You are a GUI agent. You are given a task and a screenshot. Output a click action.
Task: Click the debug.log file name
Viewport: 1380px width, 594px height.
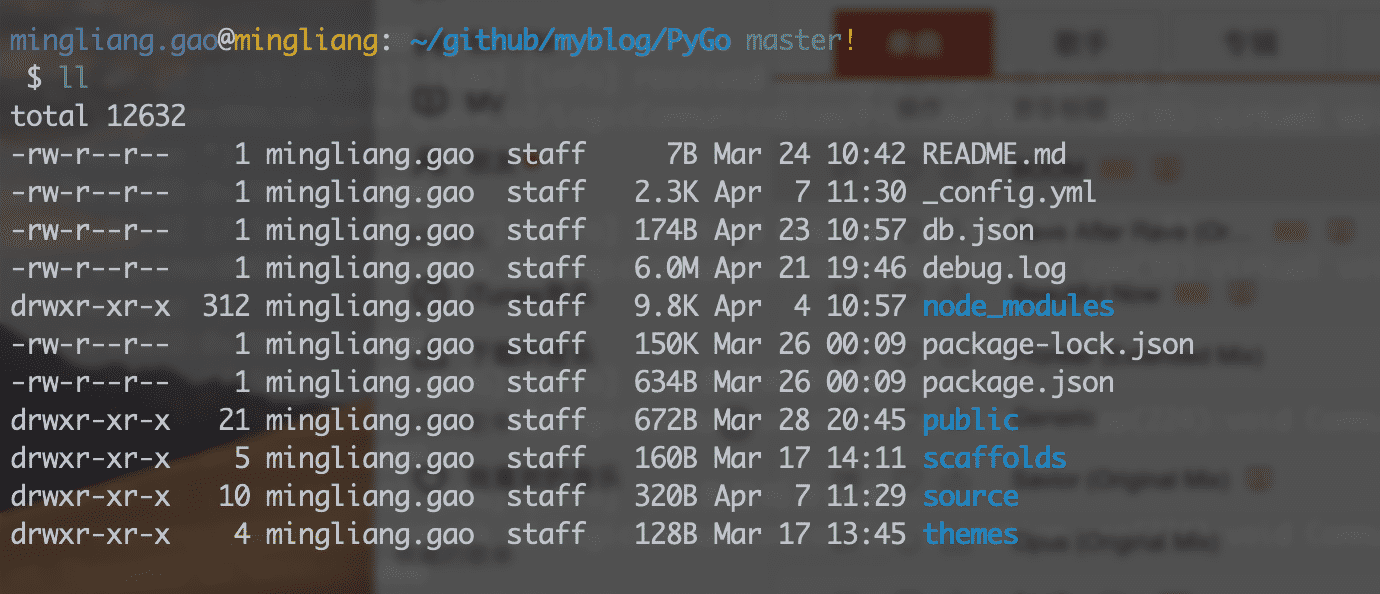click(994, 268)
